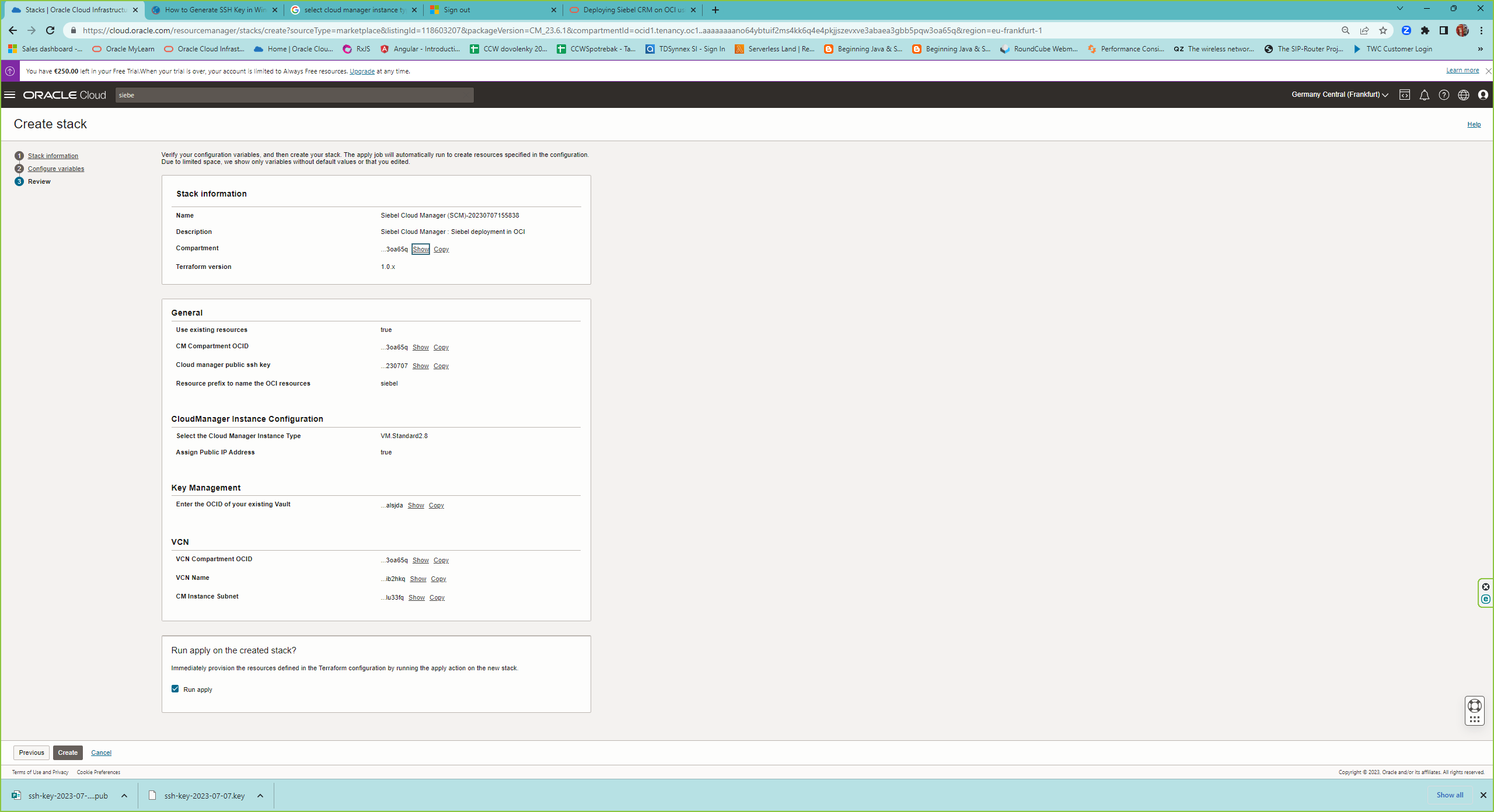This screenshot has width=1494, height=812.
Task: Close the downloads bar
Action: pyautogui.click(x=1483, y=795)
